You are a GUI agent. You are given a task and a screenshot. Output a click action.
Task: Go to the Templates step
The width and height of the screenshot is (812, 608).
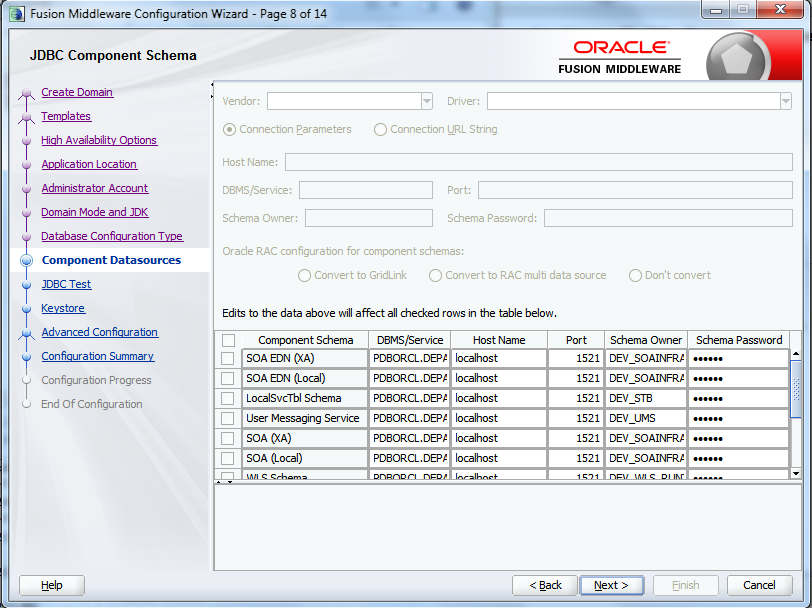coord(66,116)
